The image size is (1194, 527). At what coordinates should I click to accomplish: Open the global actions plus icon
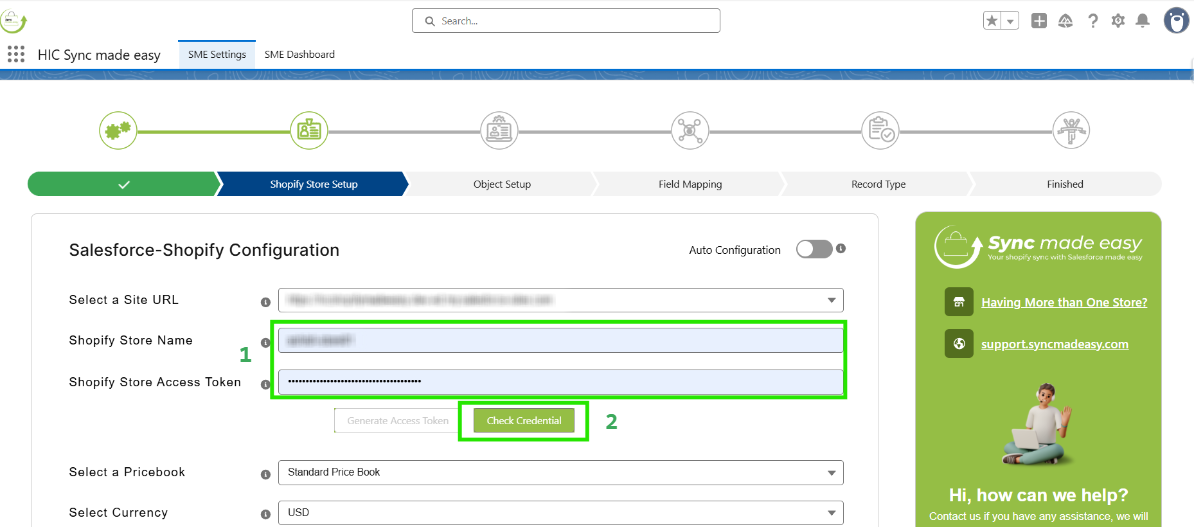click(1039, 21)
